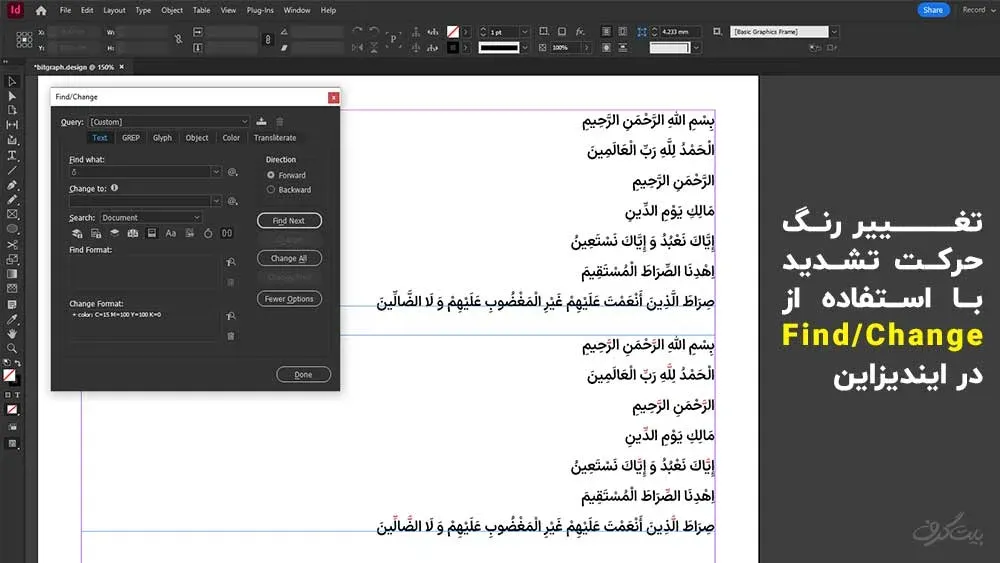Image resolution: width=1000 pixels, height=563 pixels.
Task: Open the Query dropdown
Action: click(x=169, y=122)
